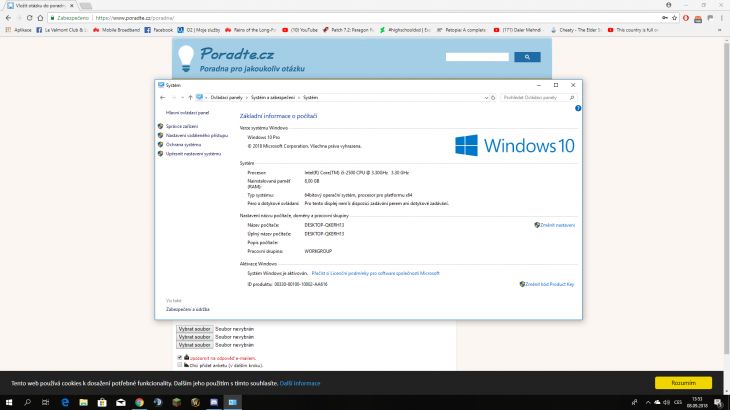Click Změnit nastavení for the computer name
The height and width of the screenshot is (410, 730).
pyautogui.click(x=557, y=225)
